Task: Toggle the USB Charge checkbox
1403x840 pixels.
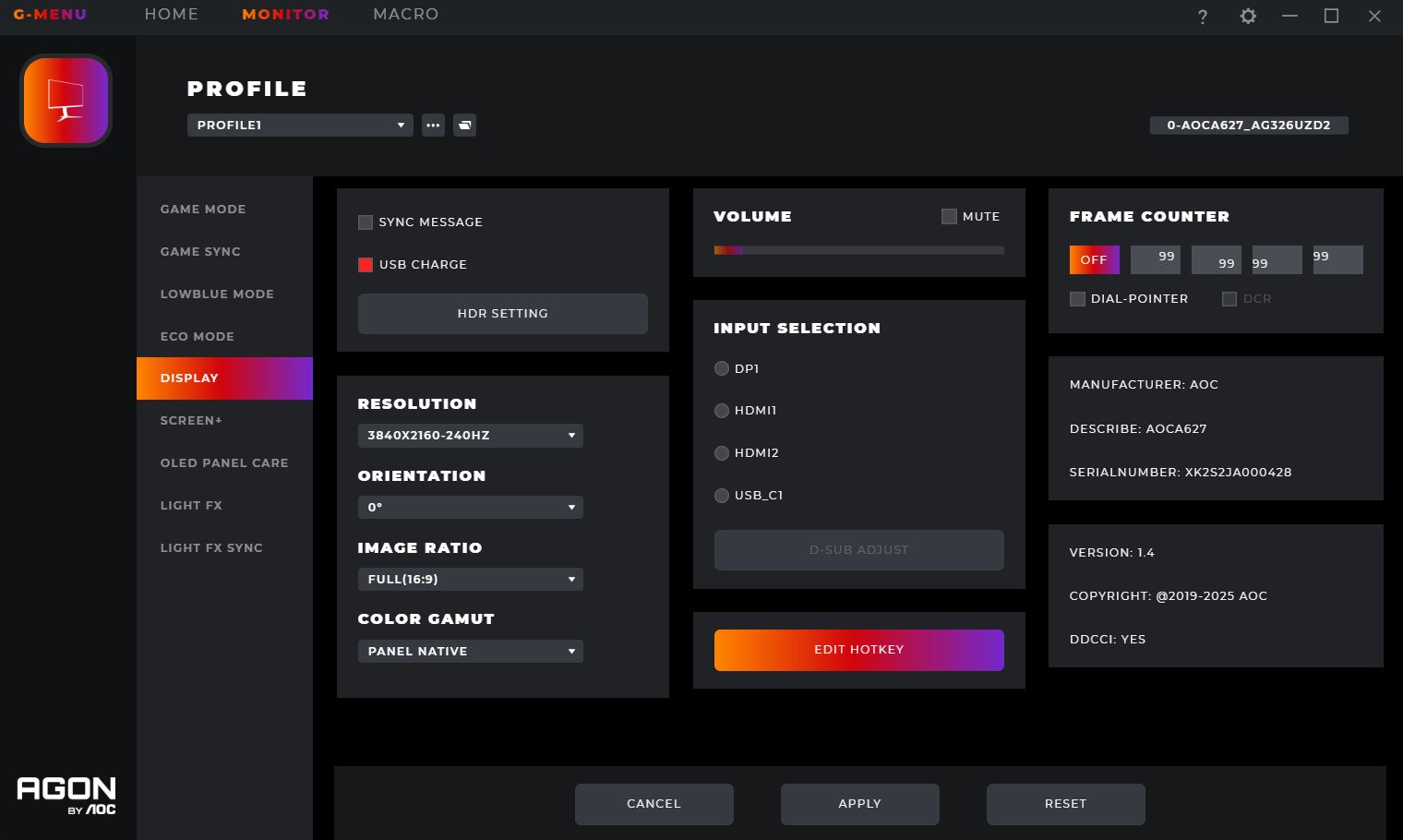Action: coord(366,265)
